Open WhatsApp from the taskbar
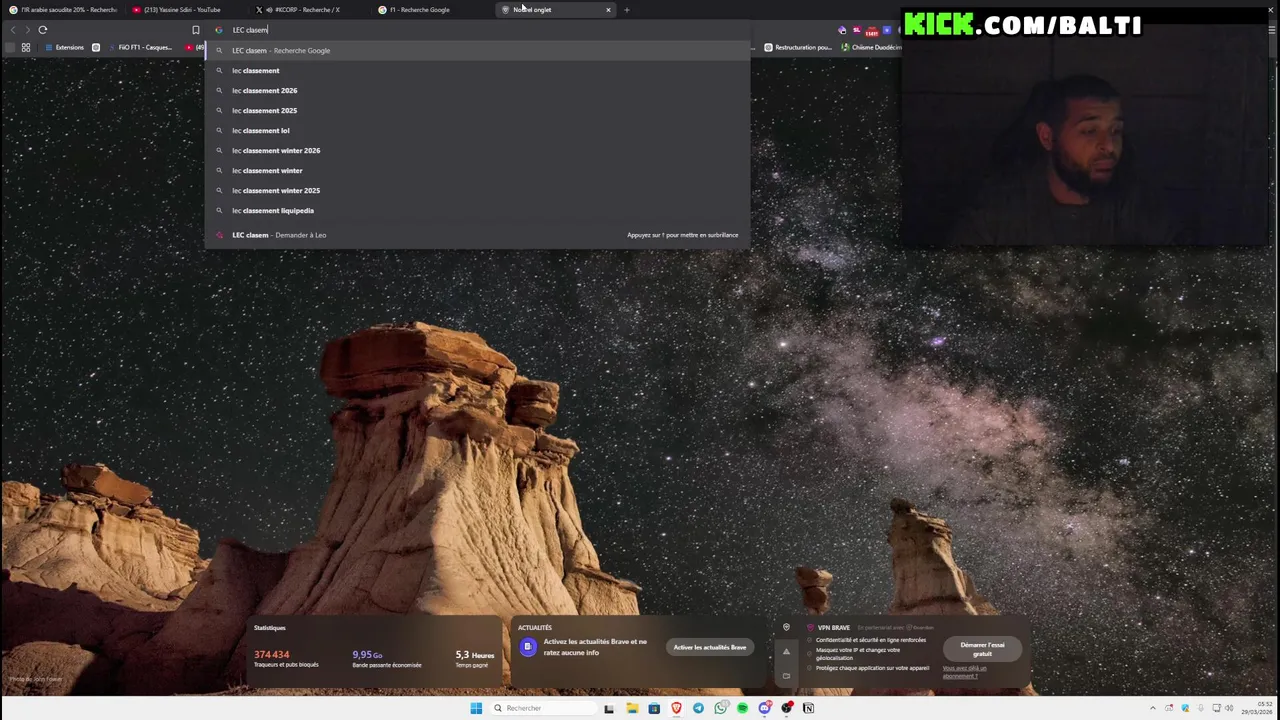The height and width of the screenshot is (720, 1280). tap(720, 708)
